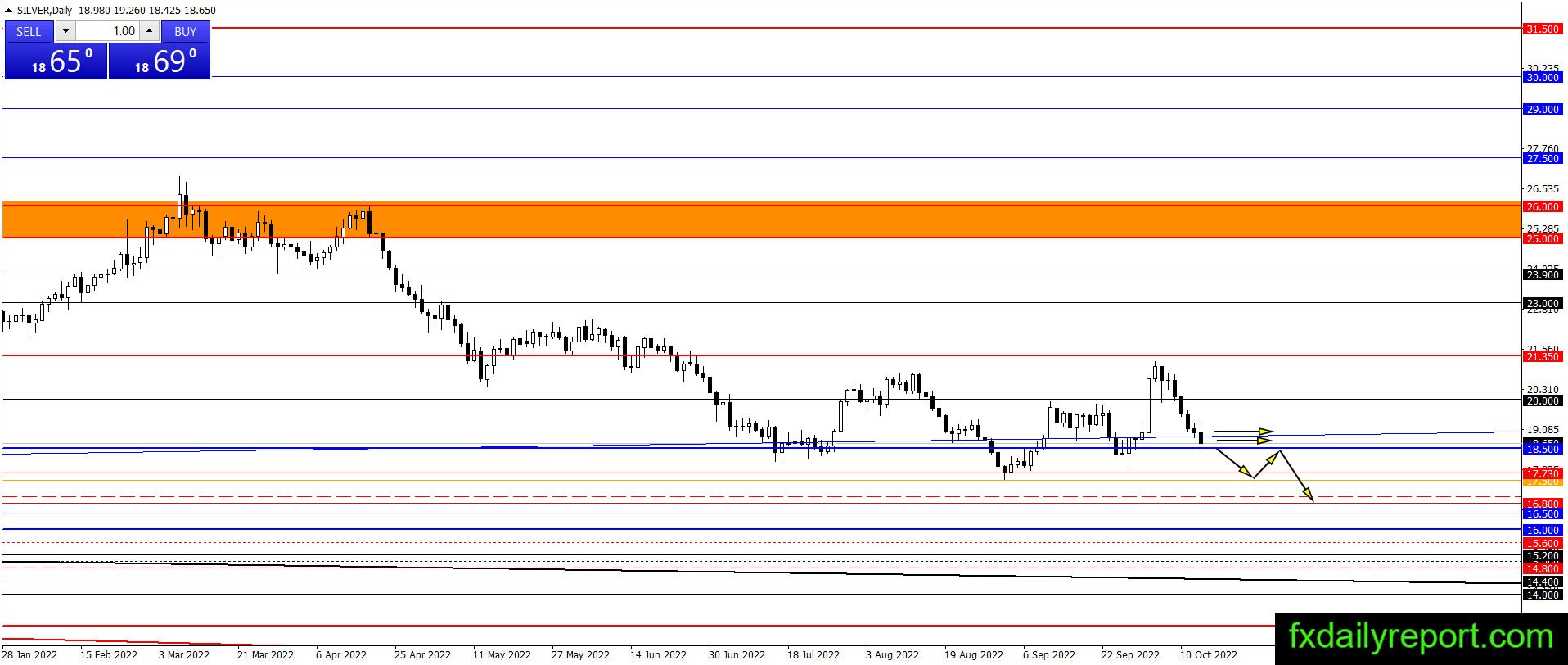The height and width of the screenshot is (665, 1568).
Task: Click the 30 Jun 2022 date label
Action: [x=737, y=654]
